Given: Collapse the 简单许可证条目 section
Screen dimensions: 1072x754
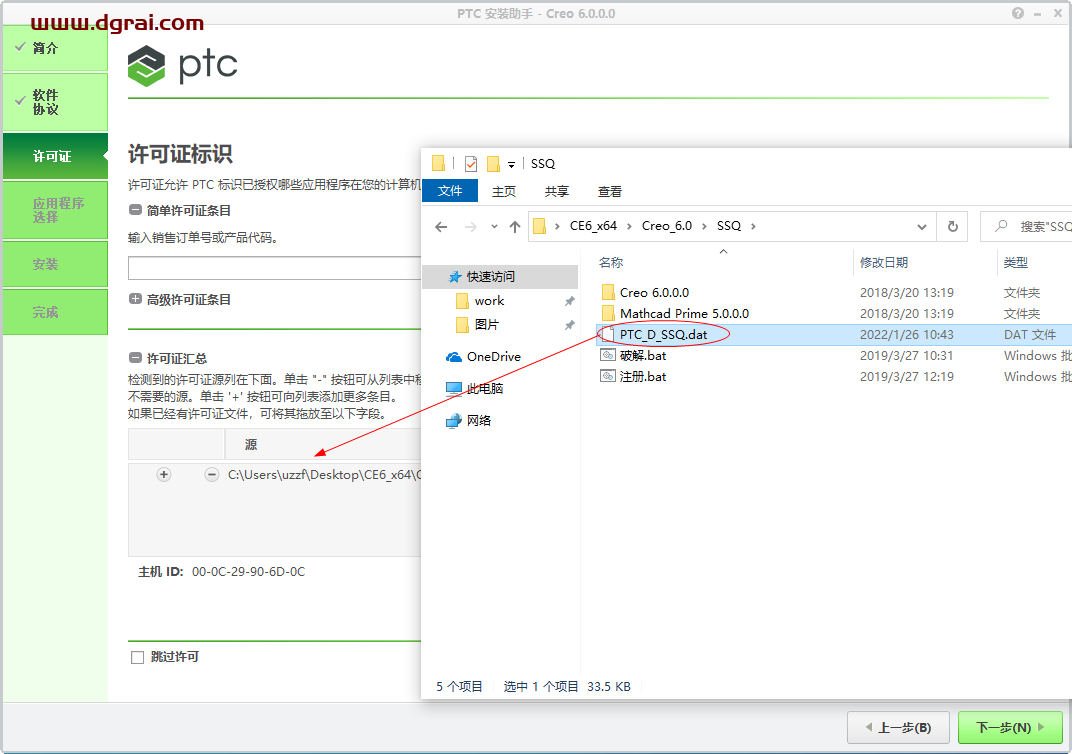Looking at the screenshot, I should click(x=135, y=210).
